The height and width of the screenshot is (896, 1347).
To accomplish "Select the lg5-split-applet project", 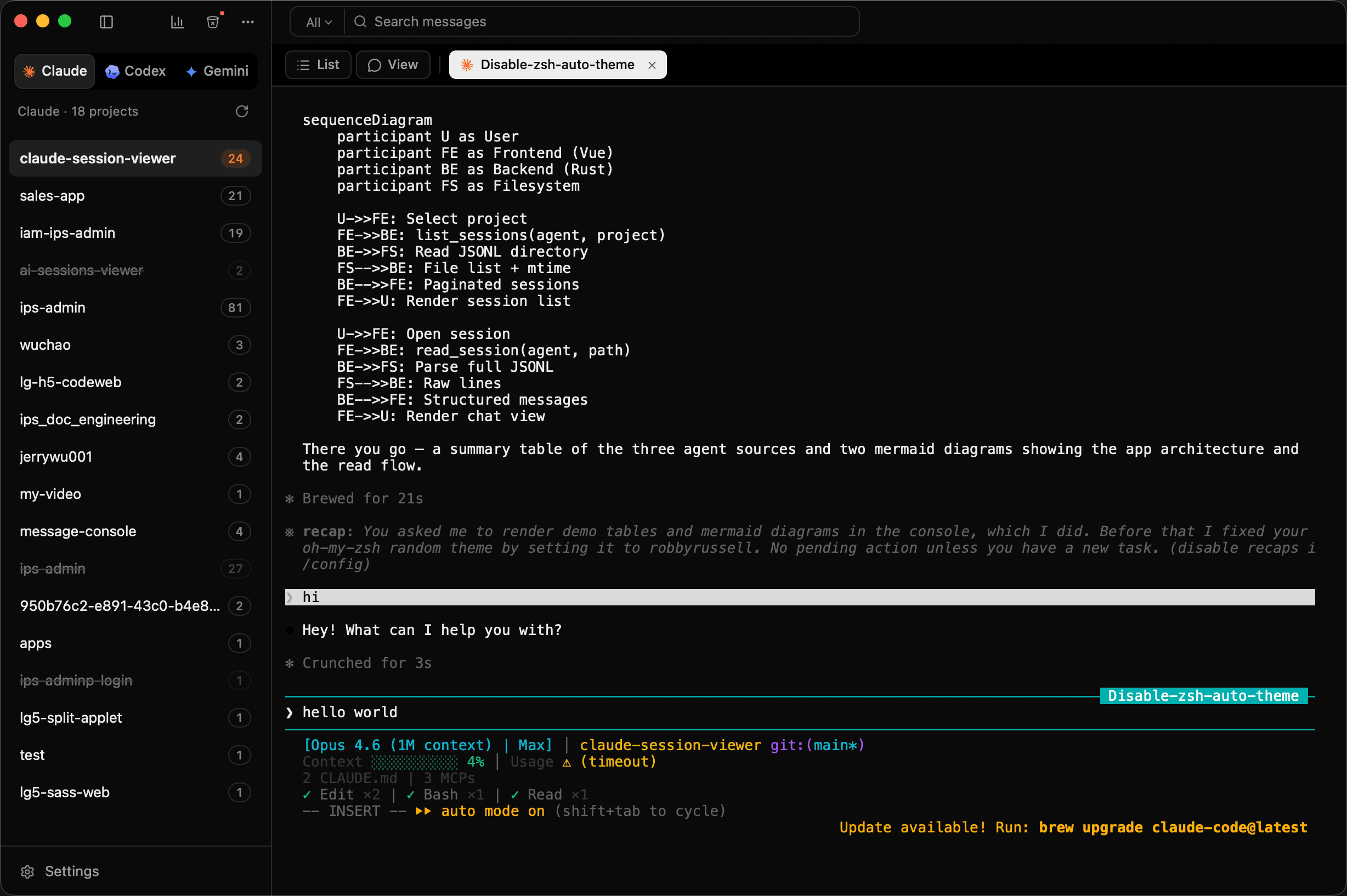I will coord(135,718).
